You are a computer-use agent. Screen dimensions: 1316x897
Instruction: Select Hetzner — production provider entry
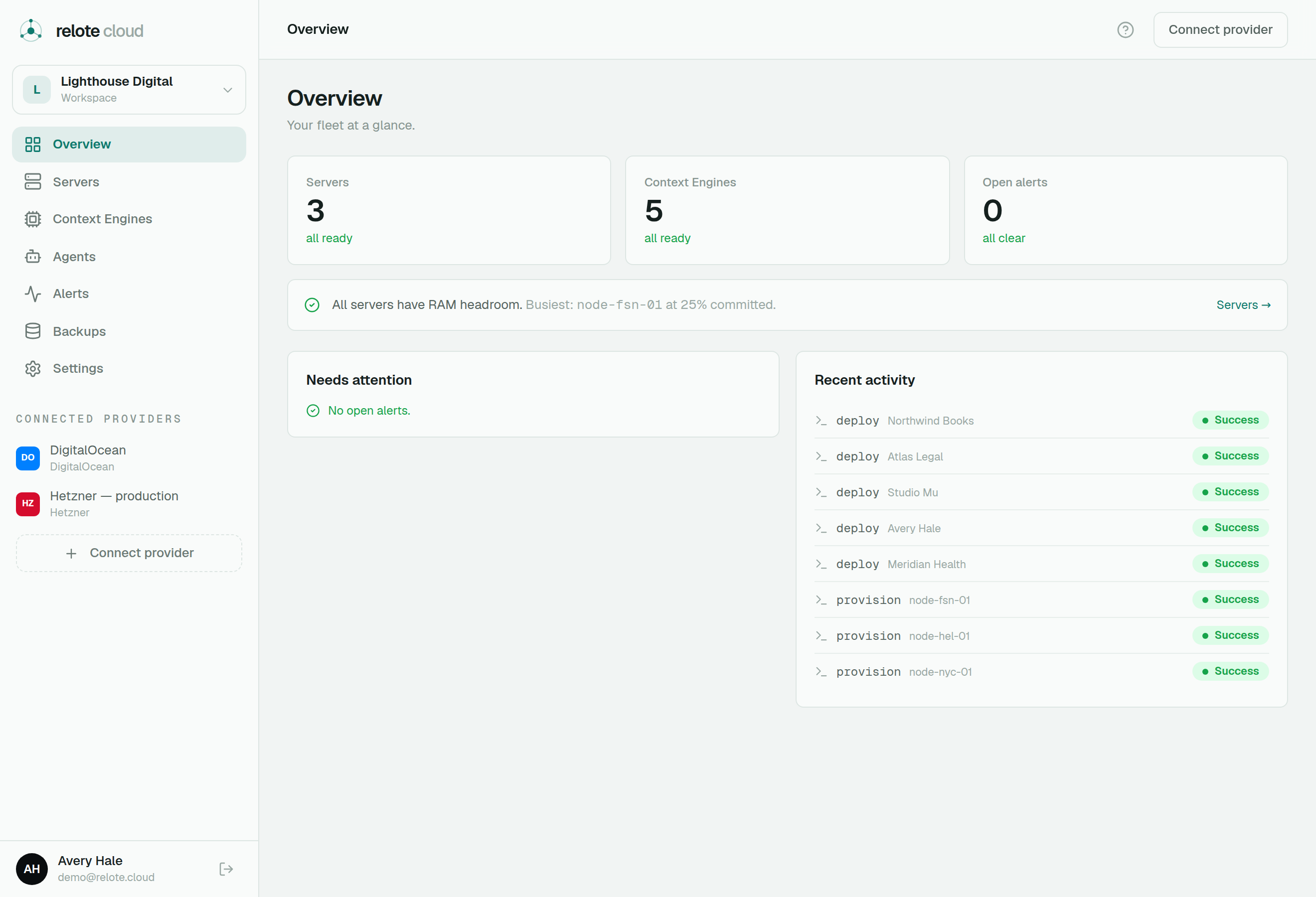[129, 504]
